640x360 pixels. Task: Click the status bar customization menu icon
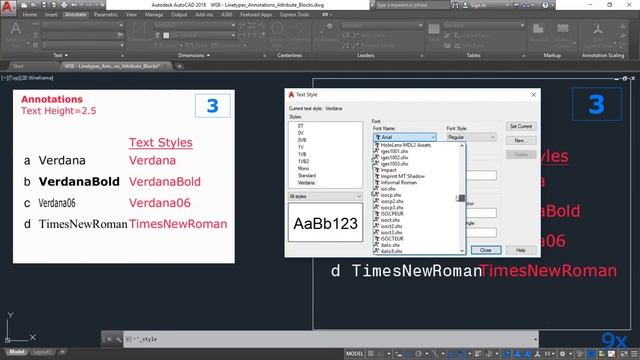(634, 353)
